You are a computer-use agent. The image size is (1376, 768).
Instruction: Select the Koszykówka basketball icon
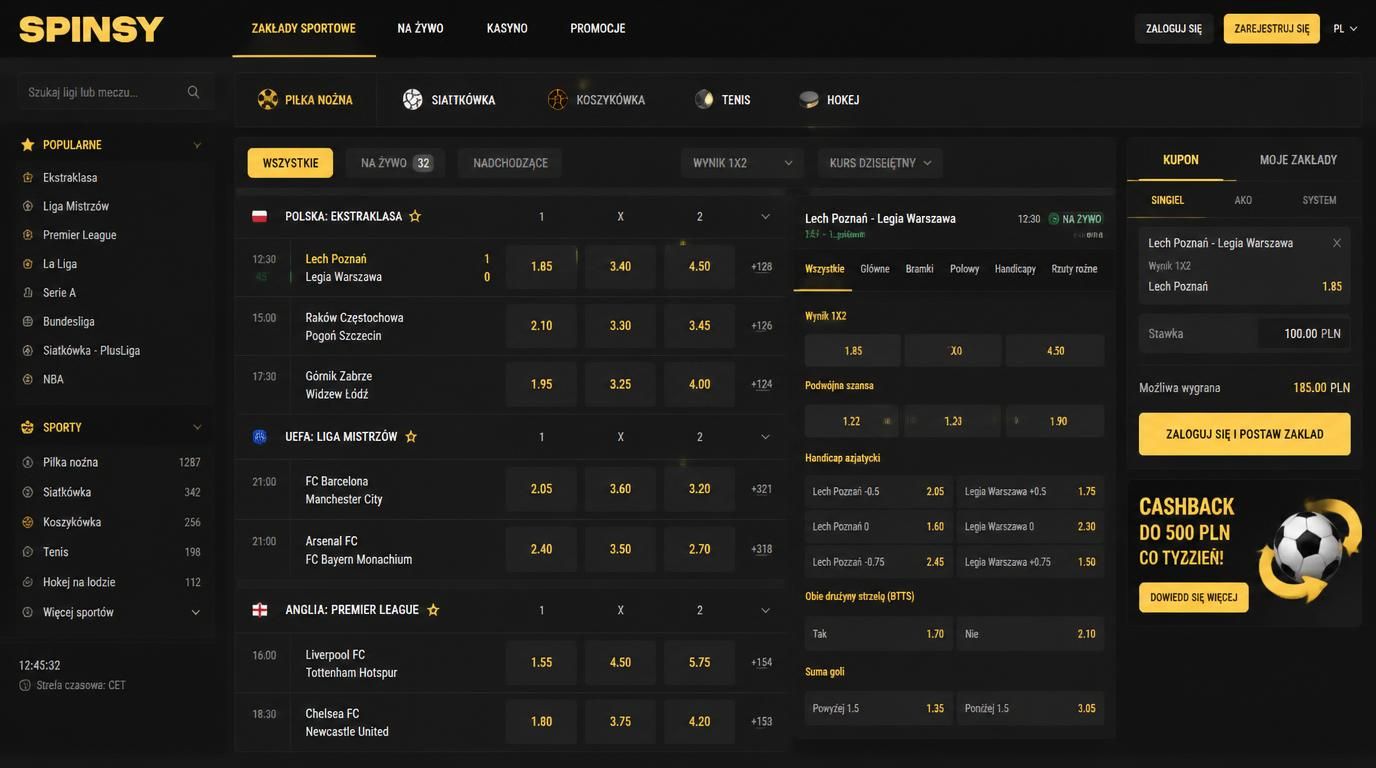(558, 99)
